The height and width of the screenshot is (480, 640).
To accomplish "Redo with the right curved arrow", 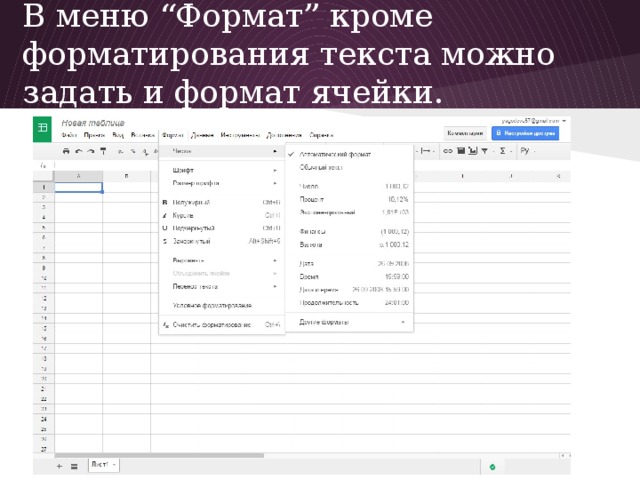I will (x=91, y=151).
